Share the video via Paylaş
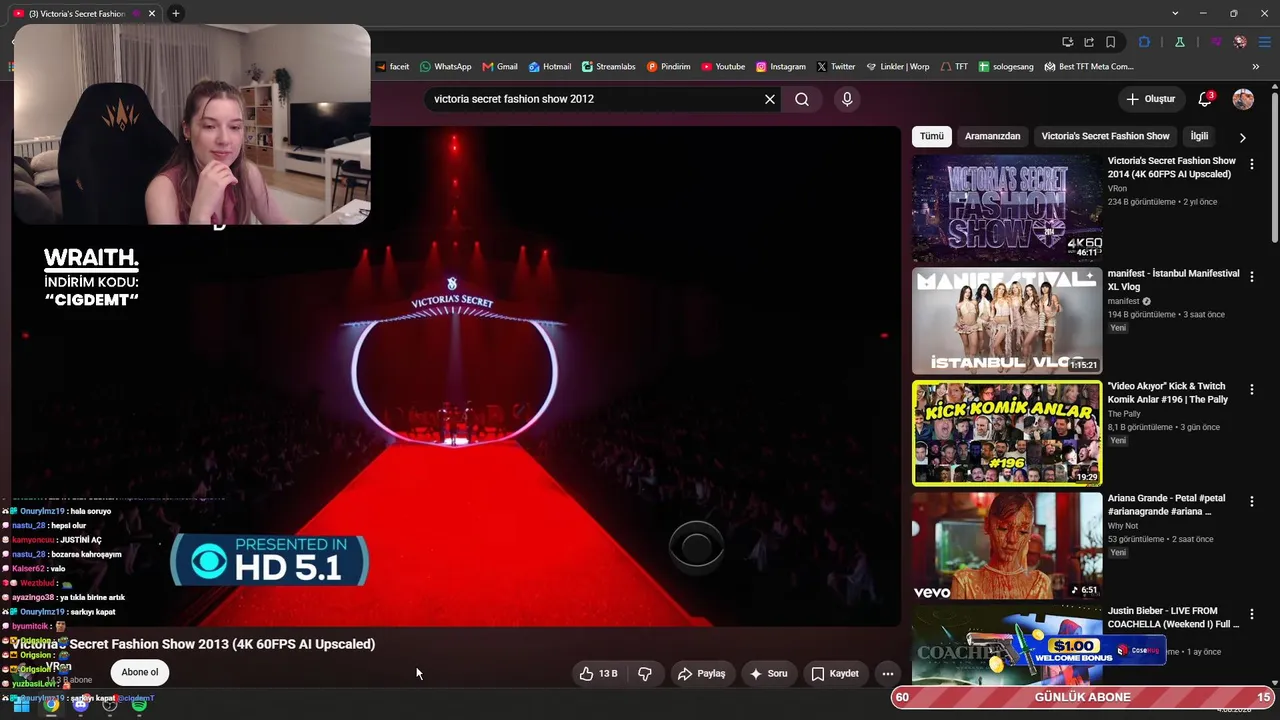 point(701,674)
